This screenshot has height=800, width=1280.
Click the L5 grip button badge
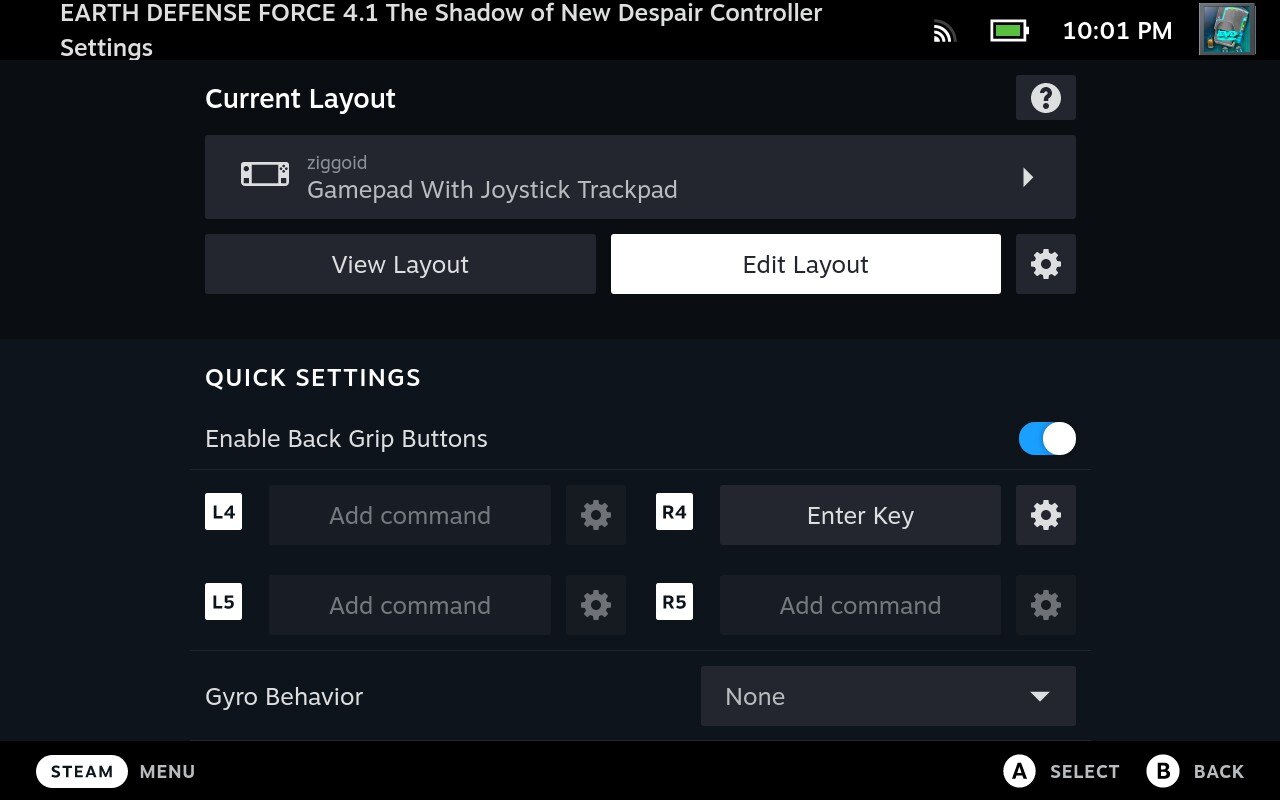[x=224, y=602]
